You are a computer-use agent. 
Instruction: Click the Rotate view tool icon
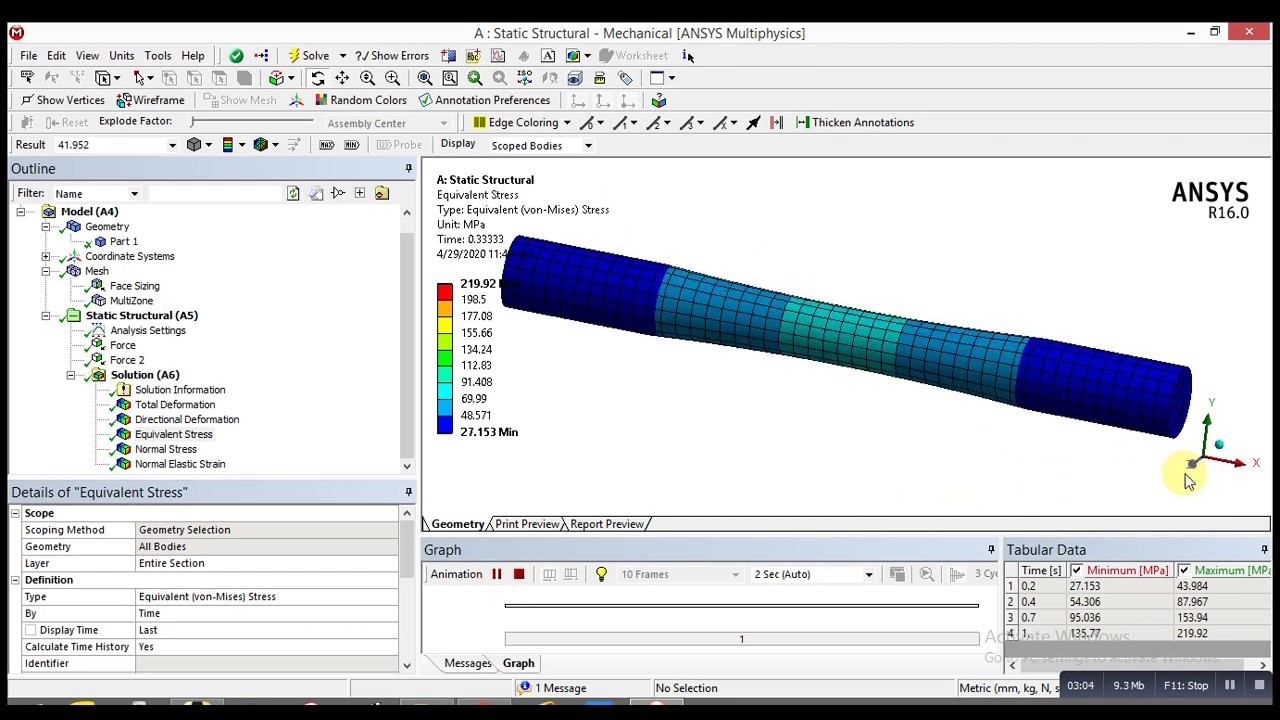[x=318, y=78]
